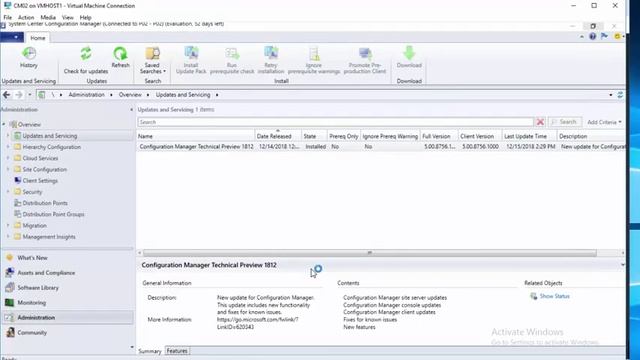Select the Home ribbon tab
640x360 pixels.
point(38,38)
